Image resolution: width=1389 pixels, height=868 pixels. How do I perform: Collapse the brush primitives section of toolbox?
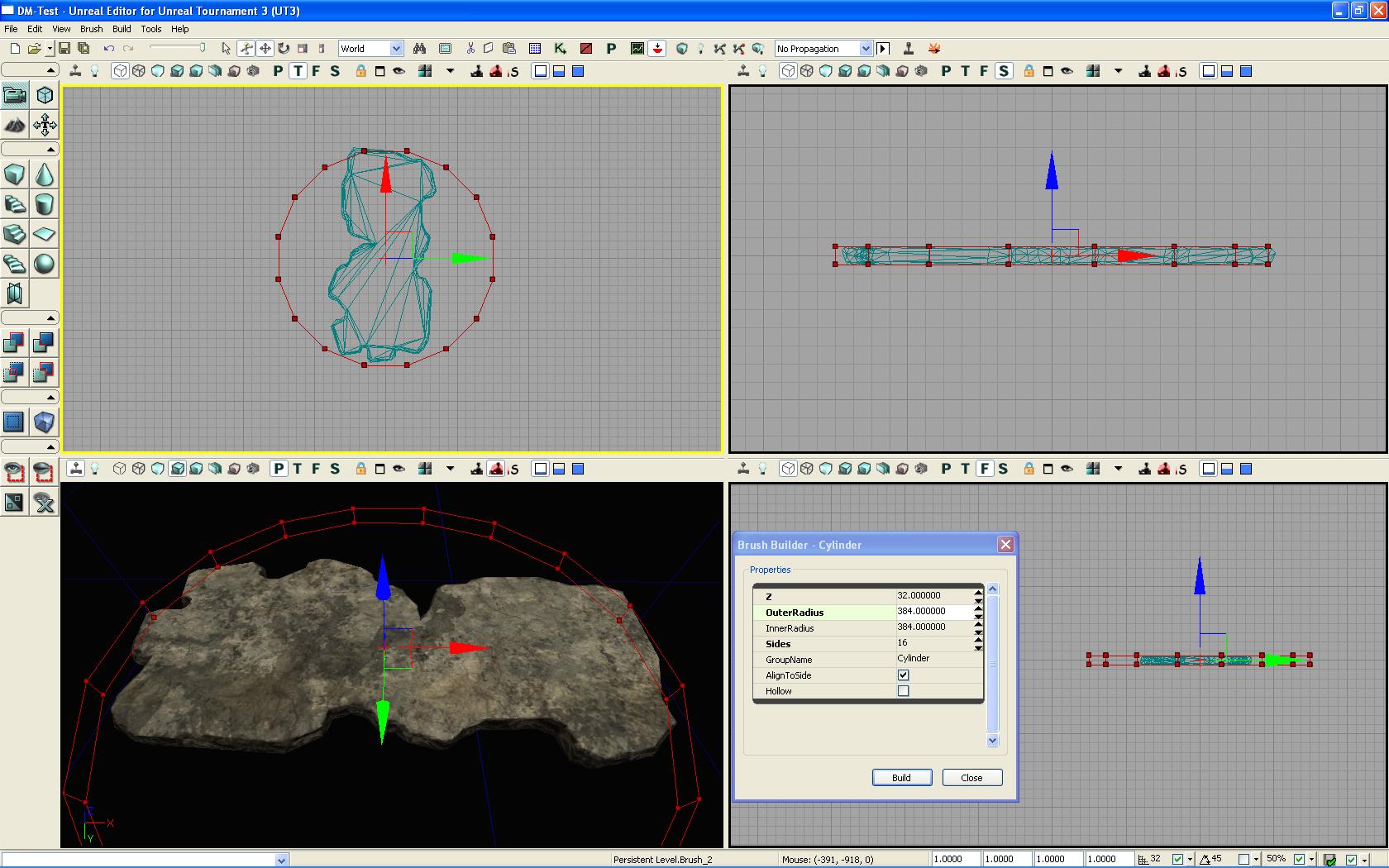(50, 150)
